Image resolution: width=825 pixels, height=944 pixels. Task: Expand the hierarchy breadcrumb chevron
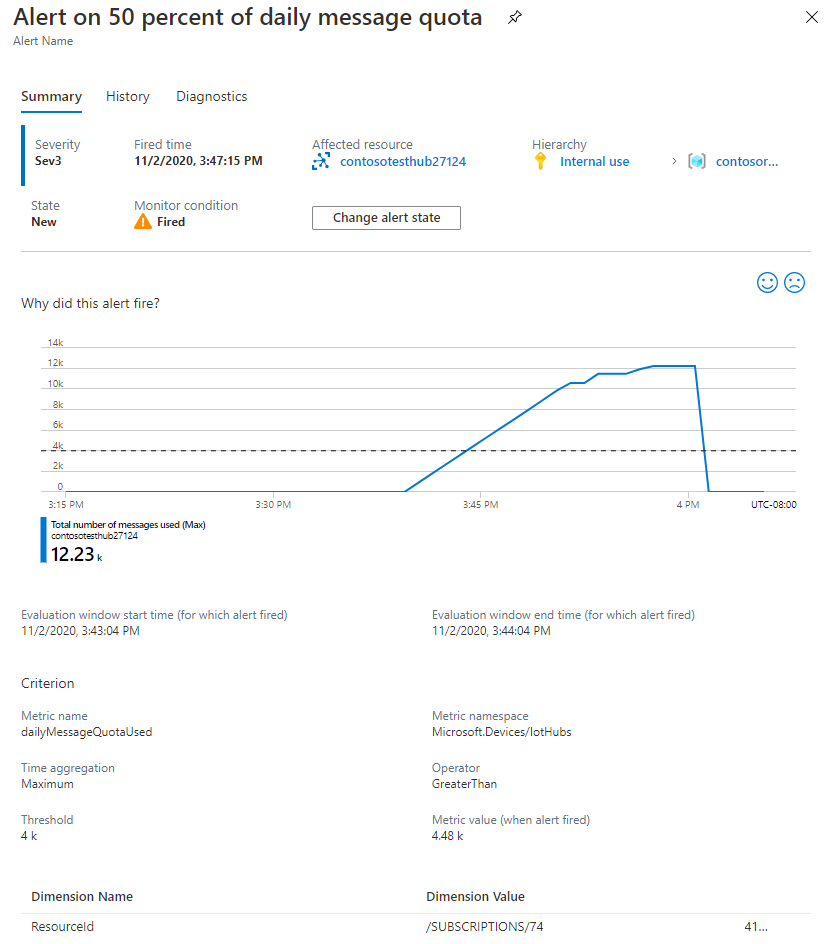[x=674, y=162]
